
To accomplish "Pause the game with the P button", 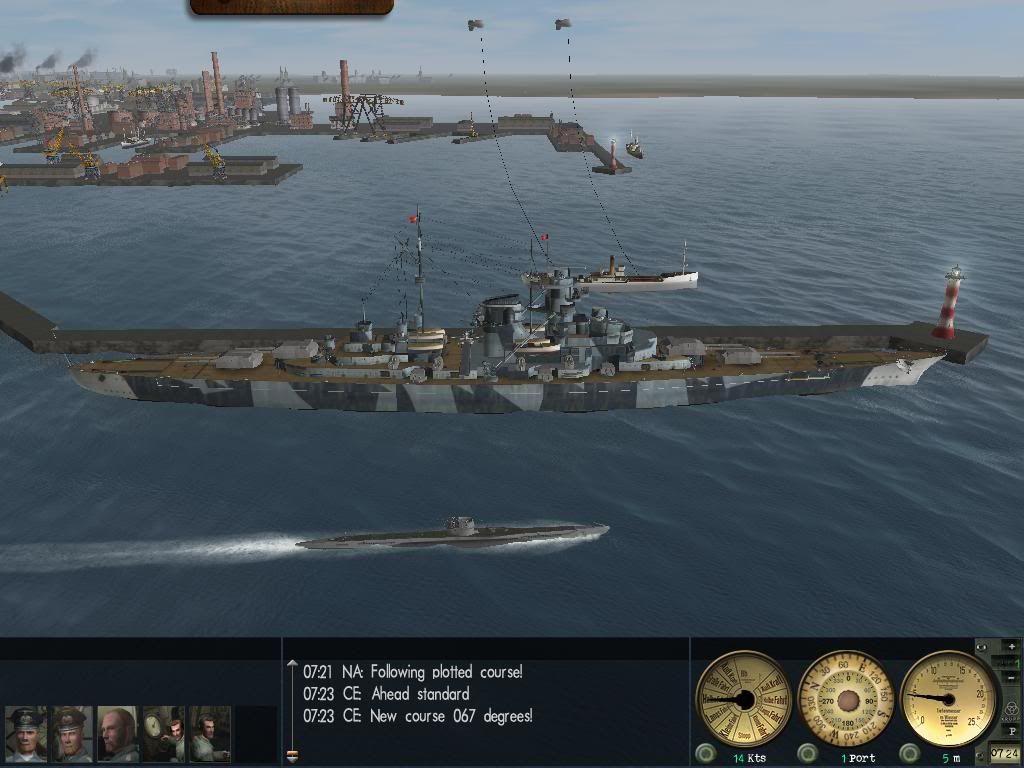I will coord(1012,731).
